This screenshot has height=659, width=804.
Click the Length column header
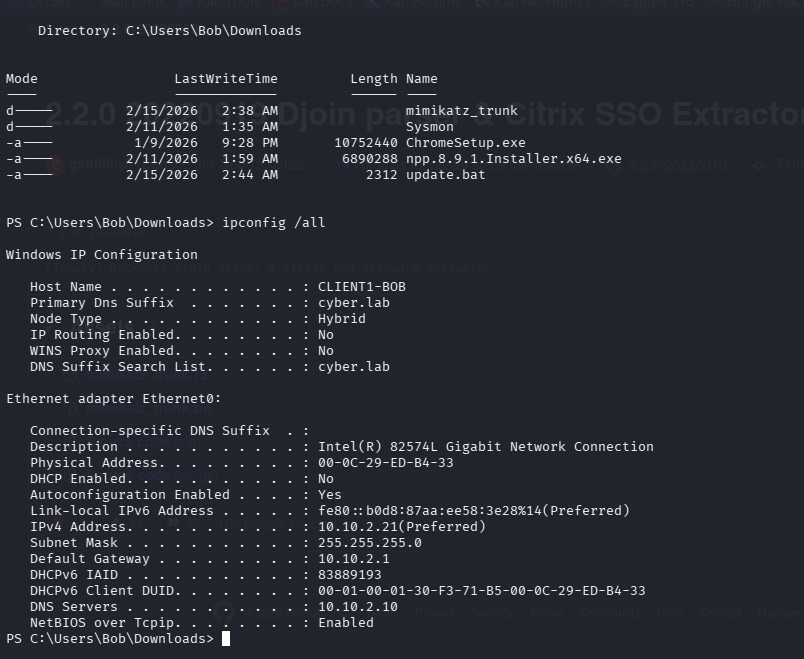click(374, 79)
